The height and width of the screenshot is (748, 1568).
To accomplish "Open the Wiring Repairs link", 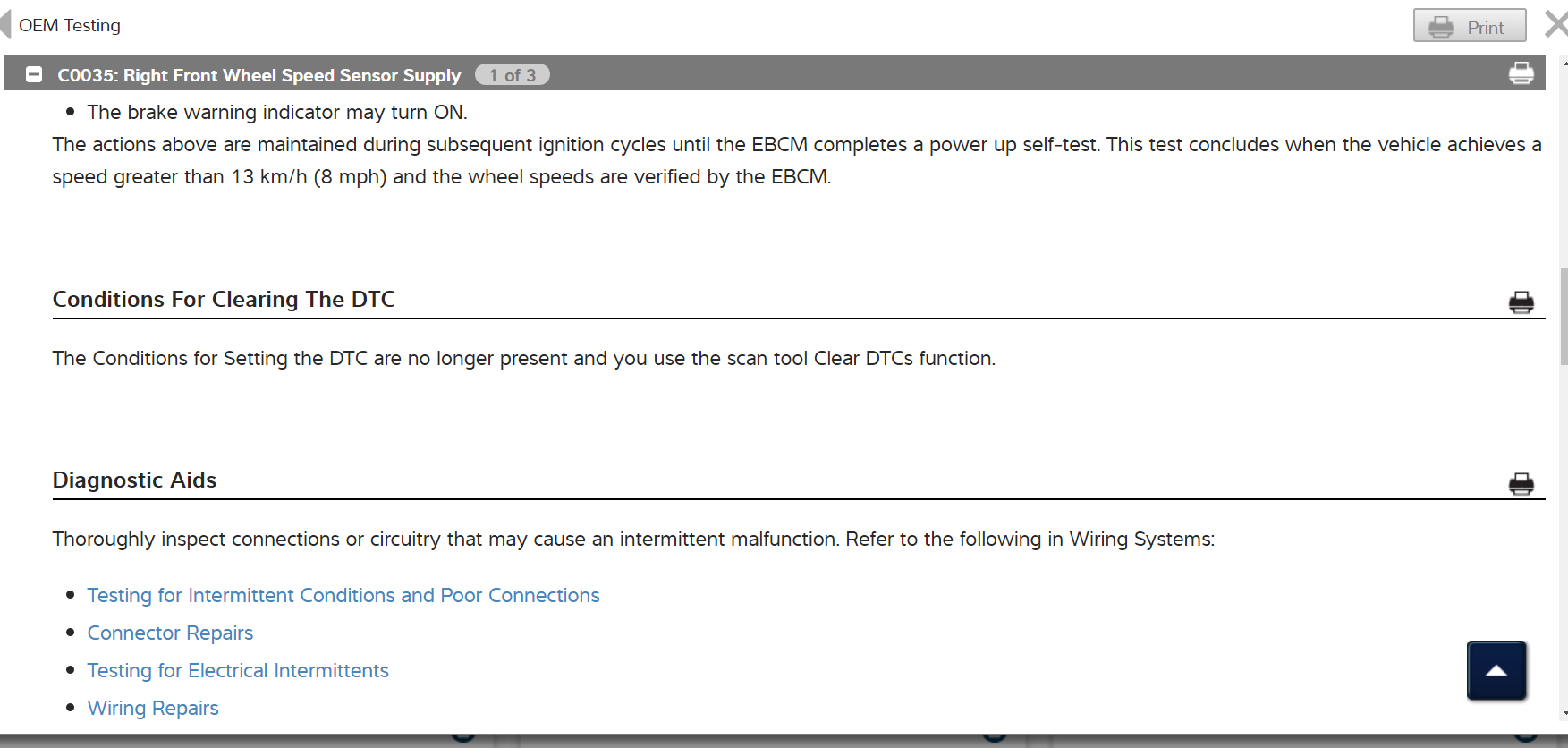I will pos(153,709).
